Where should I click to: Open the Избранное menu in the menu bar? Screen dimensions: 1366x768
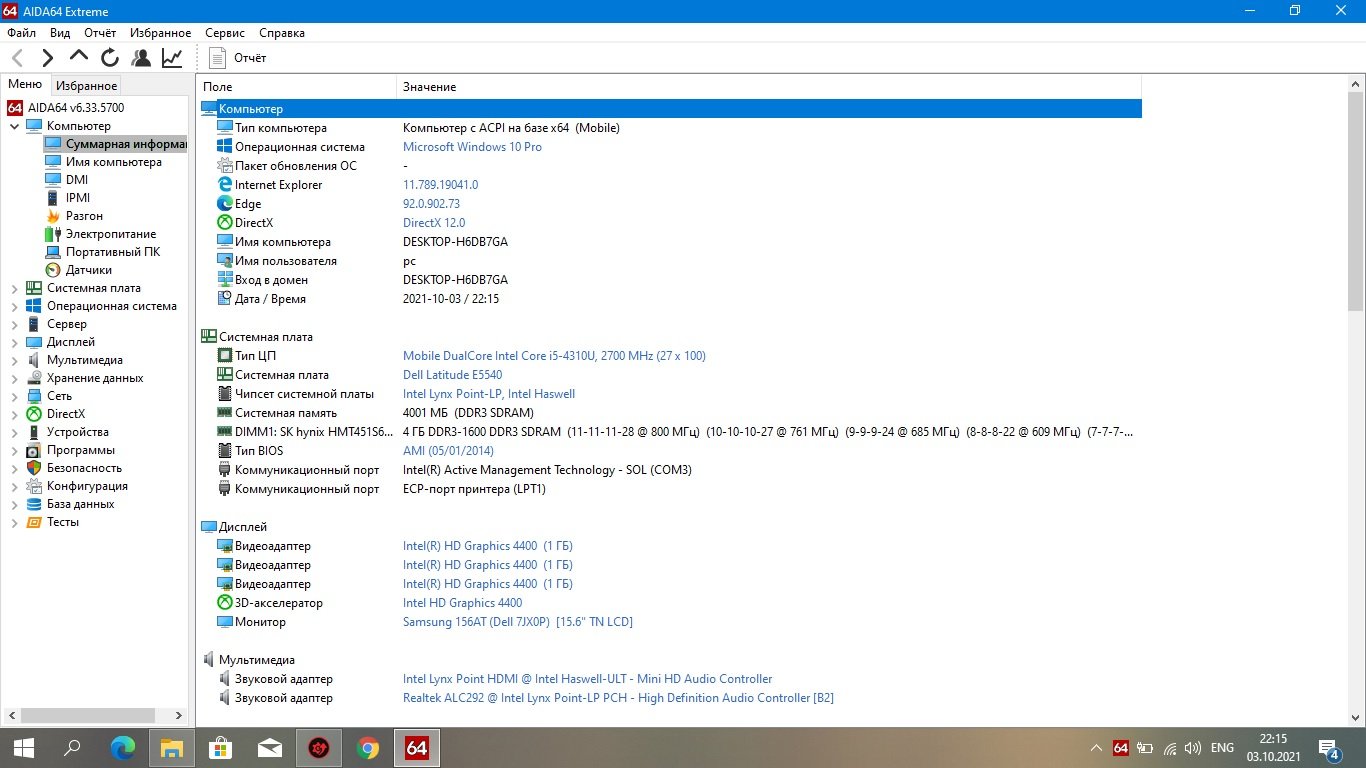[161, 33]
